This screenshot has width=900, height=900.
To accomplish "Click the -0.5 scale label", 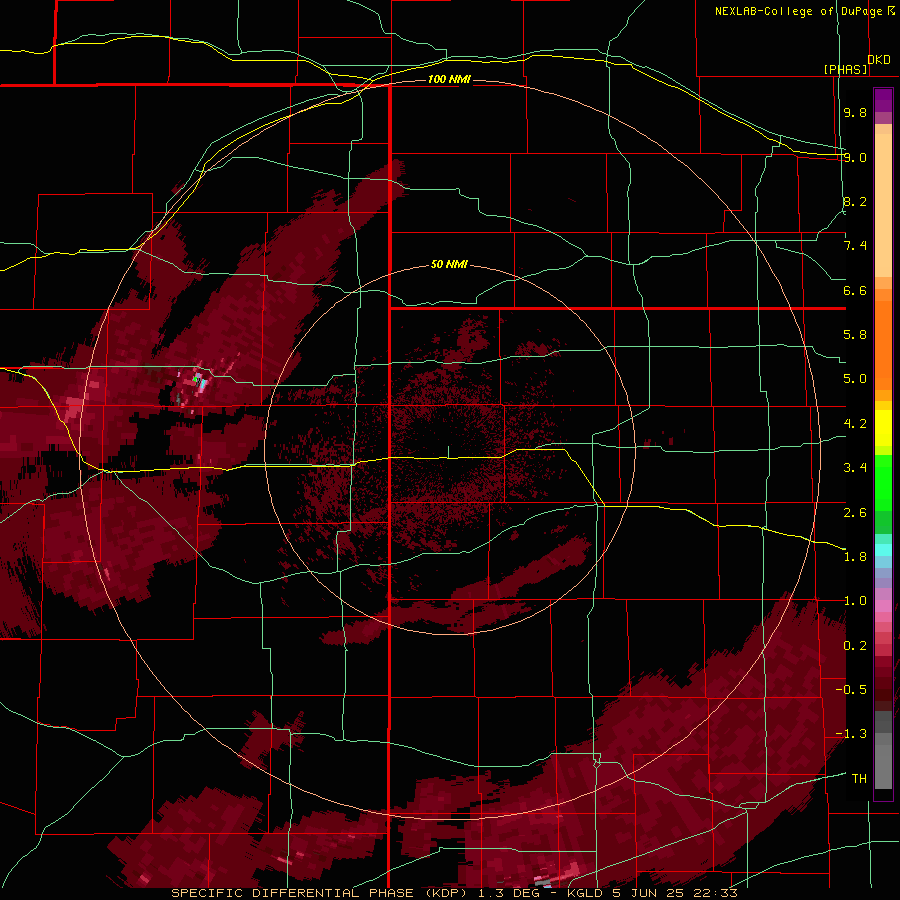I will 851,690.
